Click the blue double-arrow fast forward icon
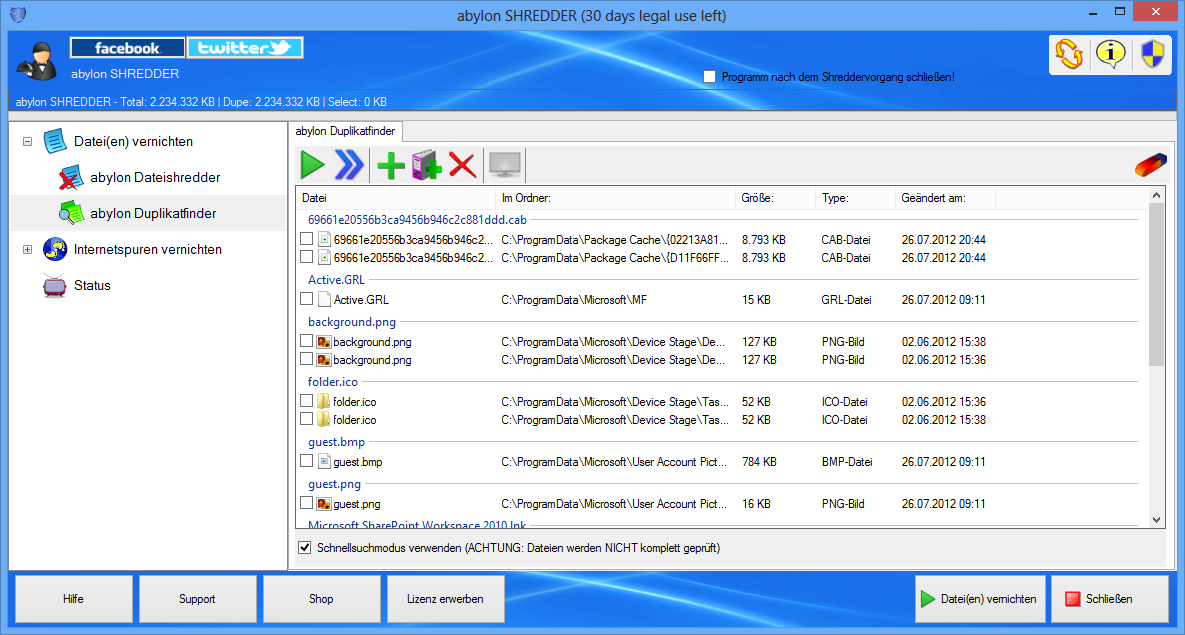Image resolution: width=1185 pixels, height=635 pixels. [x=349, y=165]
